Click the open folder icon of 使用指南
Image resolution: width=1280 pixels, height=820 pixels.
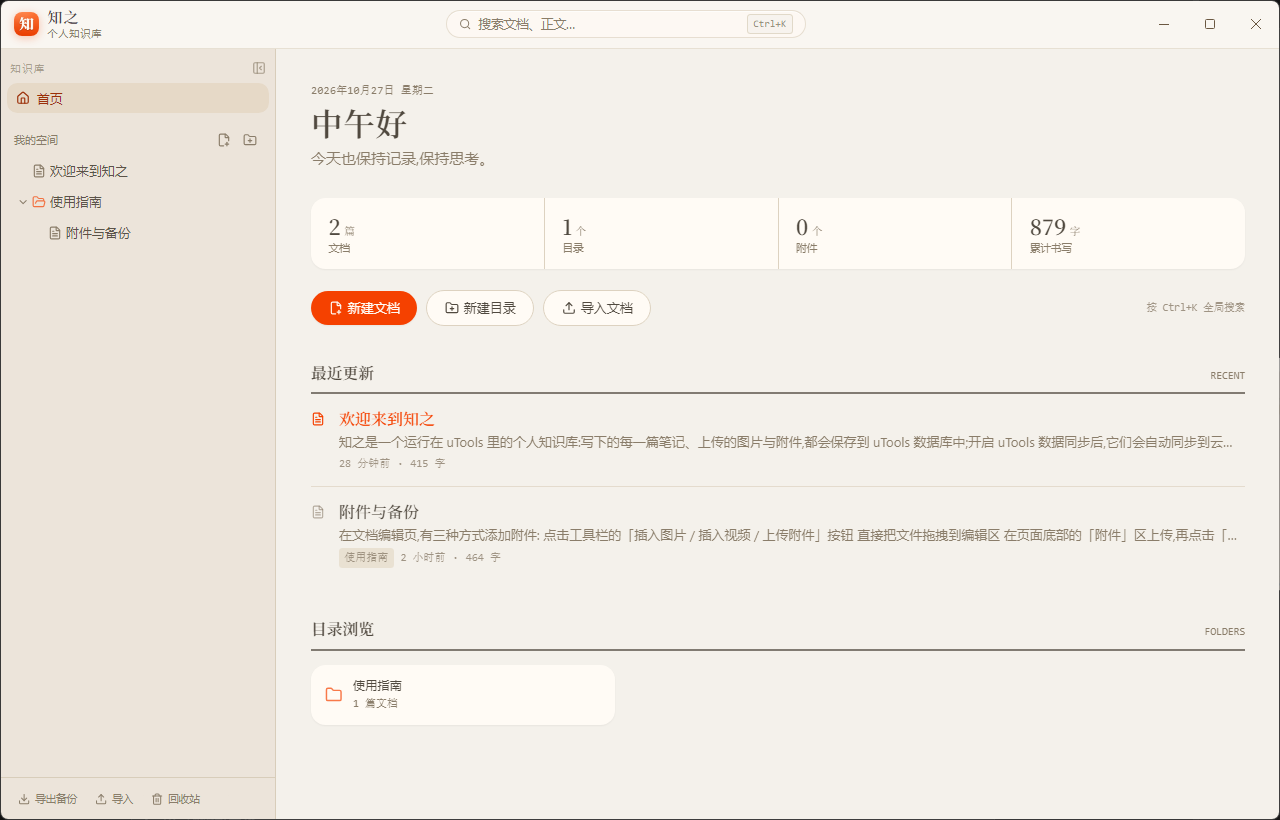click(x=39, y=202)
